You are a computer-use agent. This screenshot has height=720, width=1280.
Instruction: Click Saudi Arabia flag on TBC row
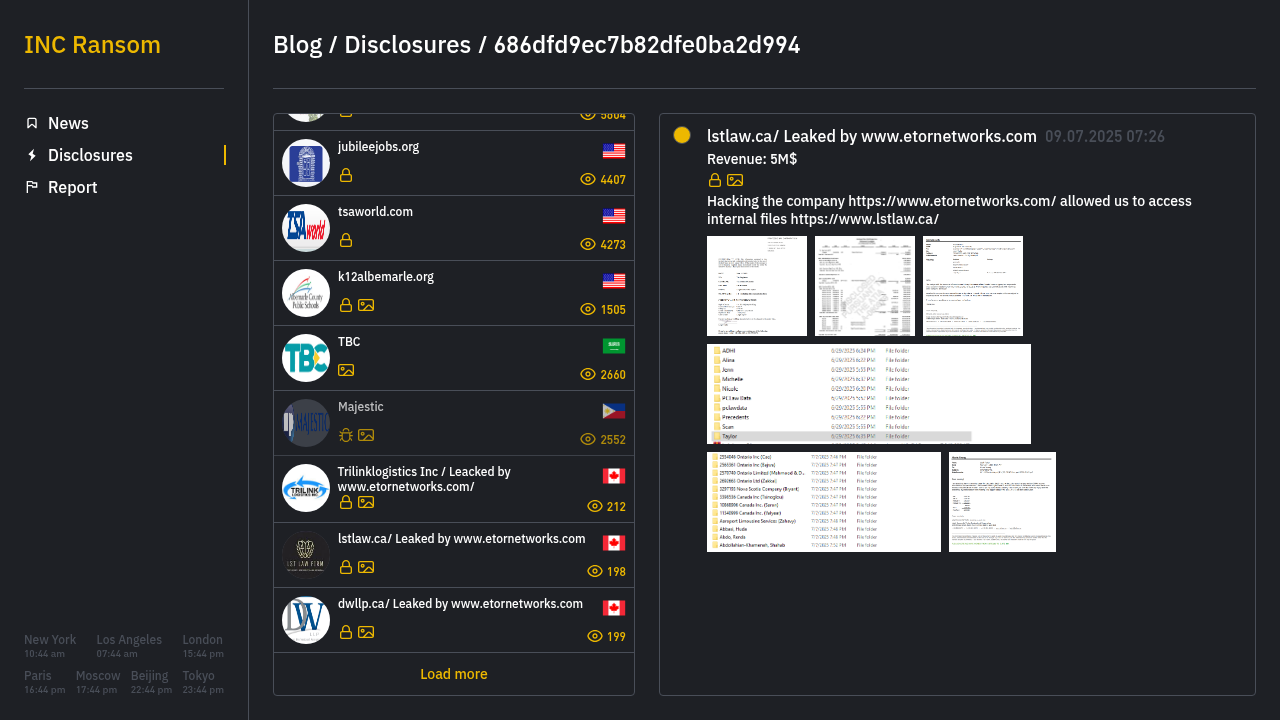point(614,346)
